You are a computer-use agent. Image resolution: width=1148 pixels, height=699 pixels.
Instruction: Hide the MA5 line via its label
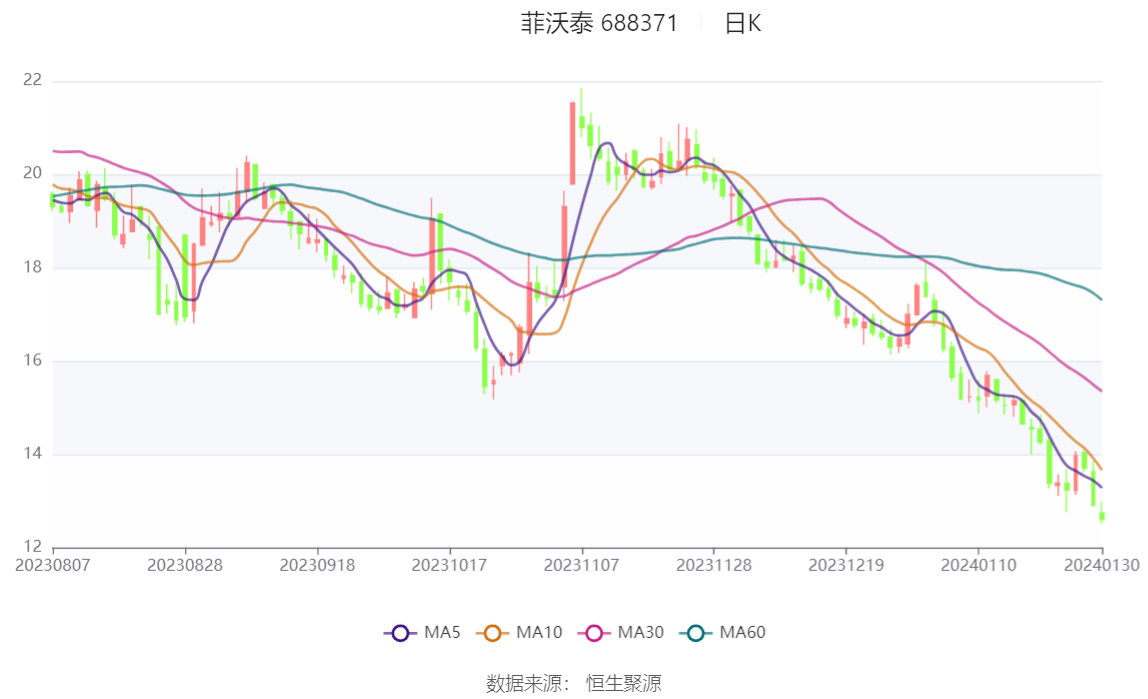coord(442,632)
